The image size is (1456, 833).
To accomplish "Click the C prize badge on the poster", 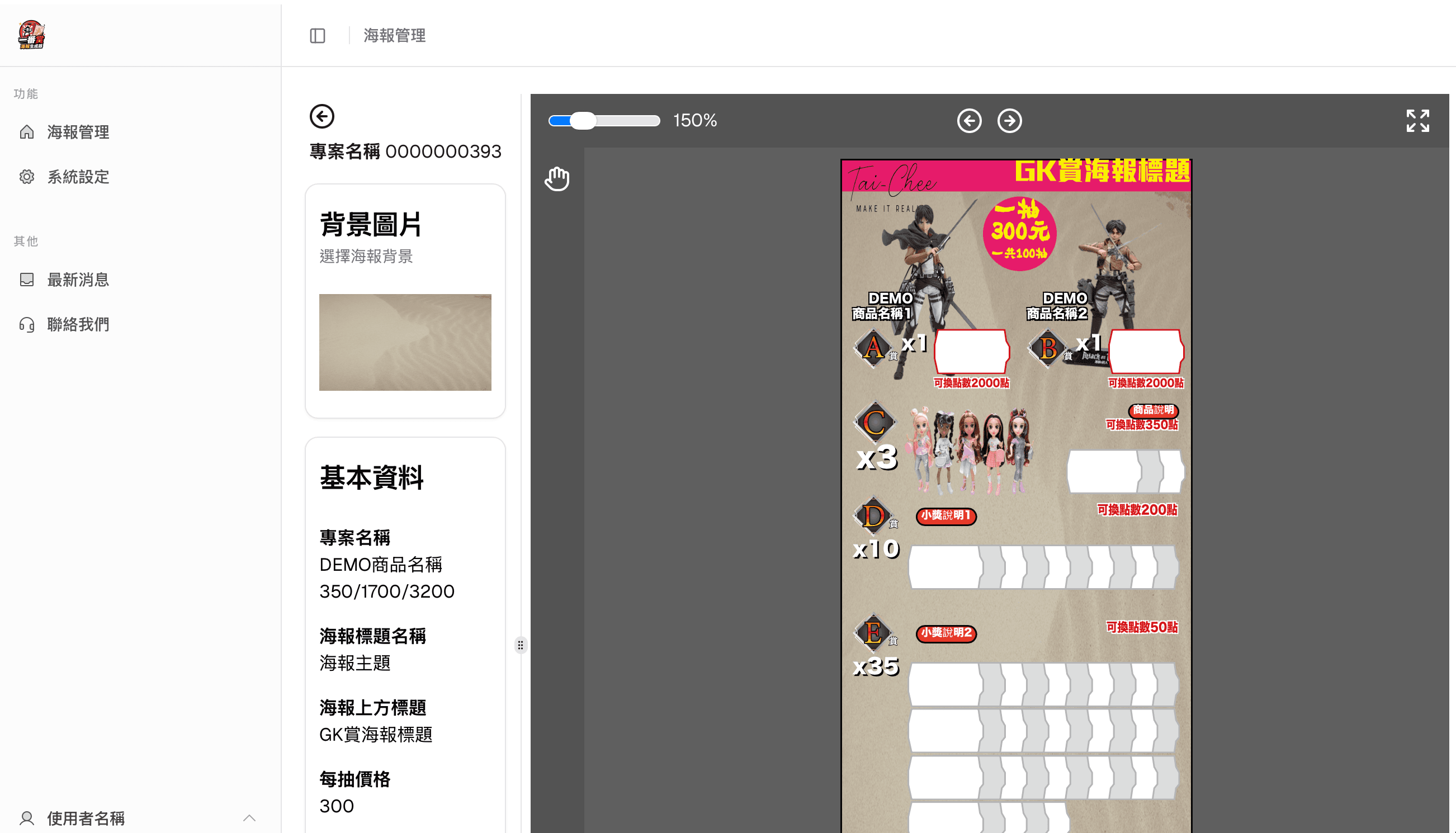I will (x=874, y=423).
